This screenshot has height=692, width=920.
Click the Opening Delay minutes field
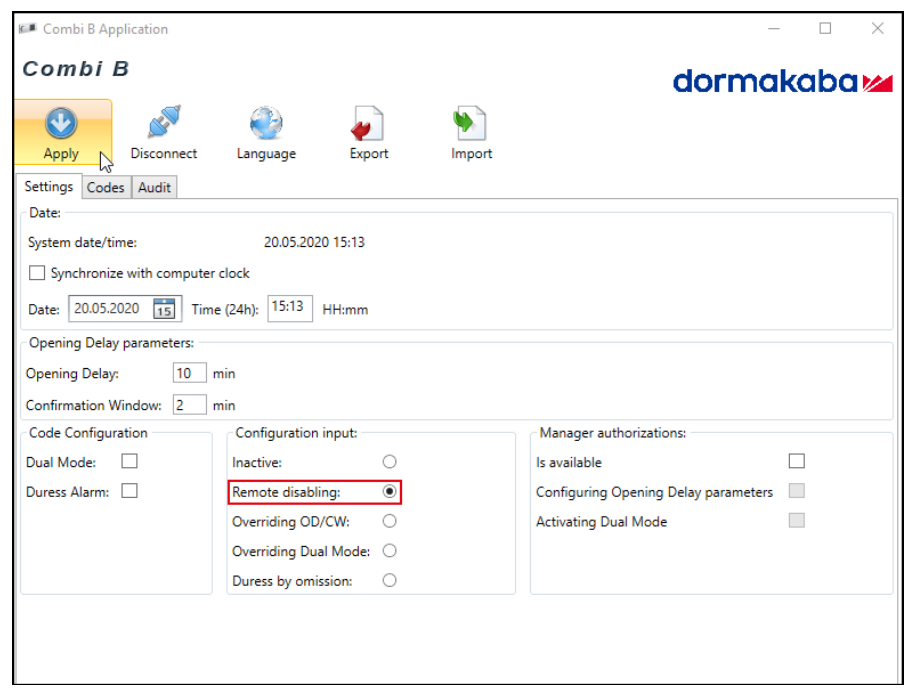click(189, 374)
